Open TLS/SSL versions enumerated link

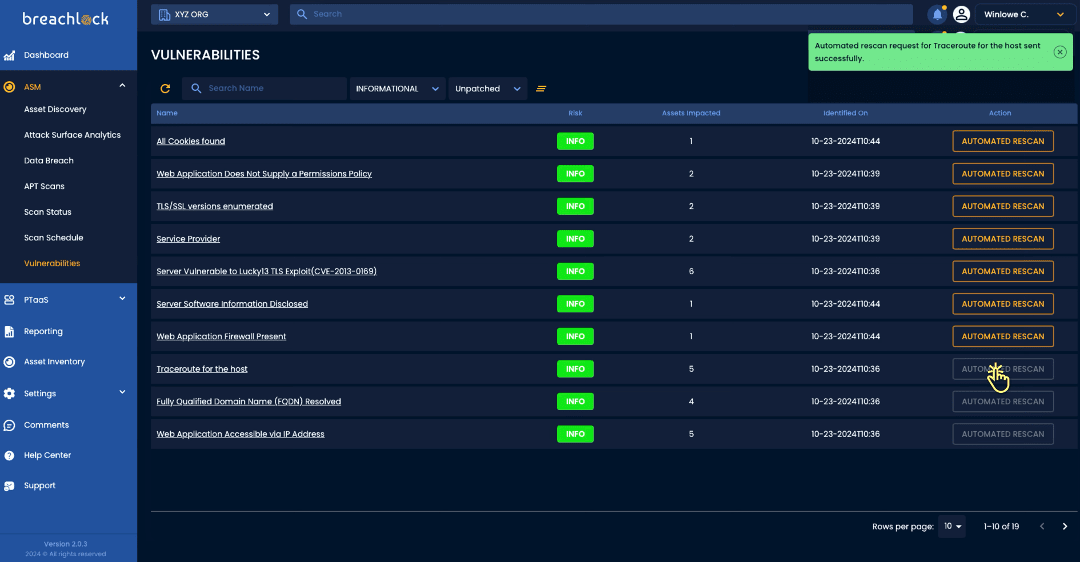tap(215, 206)
